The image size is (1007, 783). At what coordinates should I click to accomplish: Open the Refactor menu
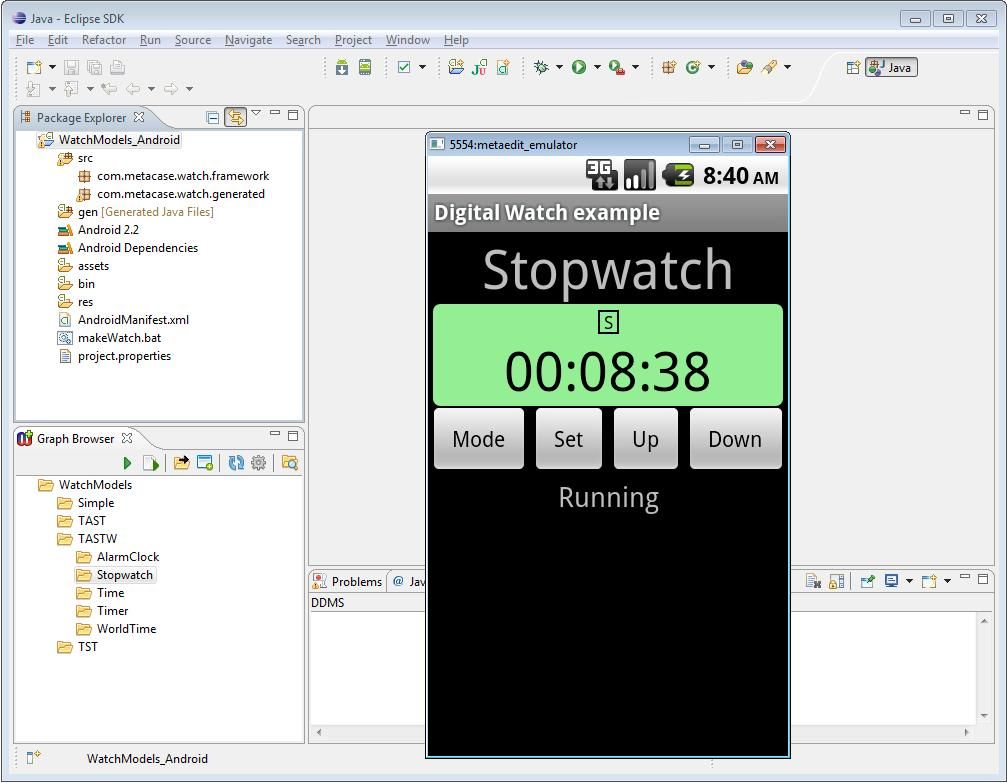pyautogui.click(x=103, y=40)
